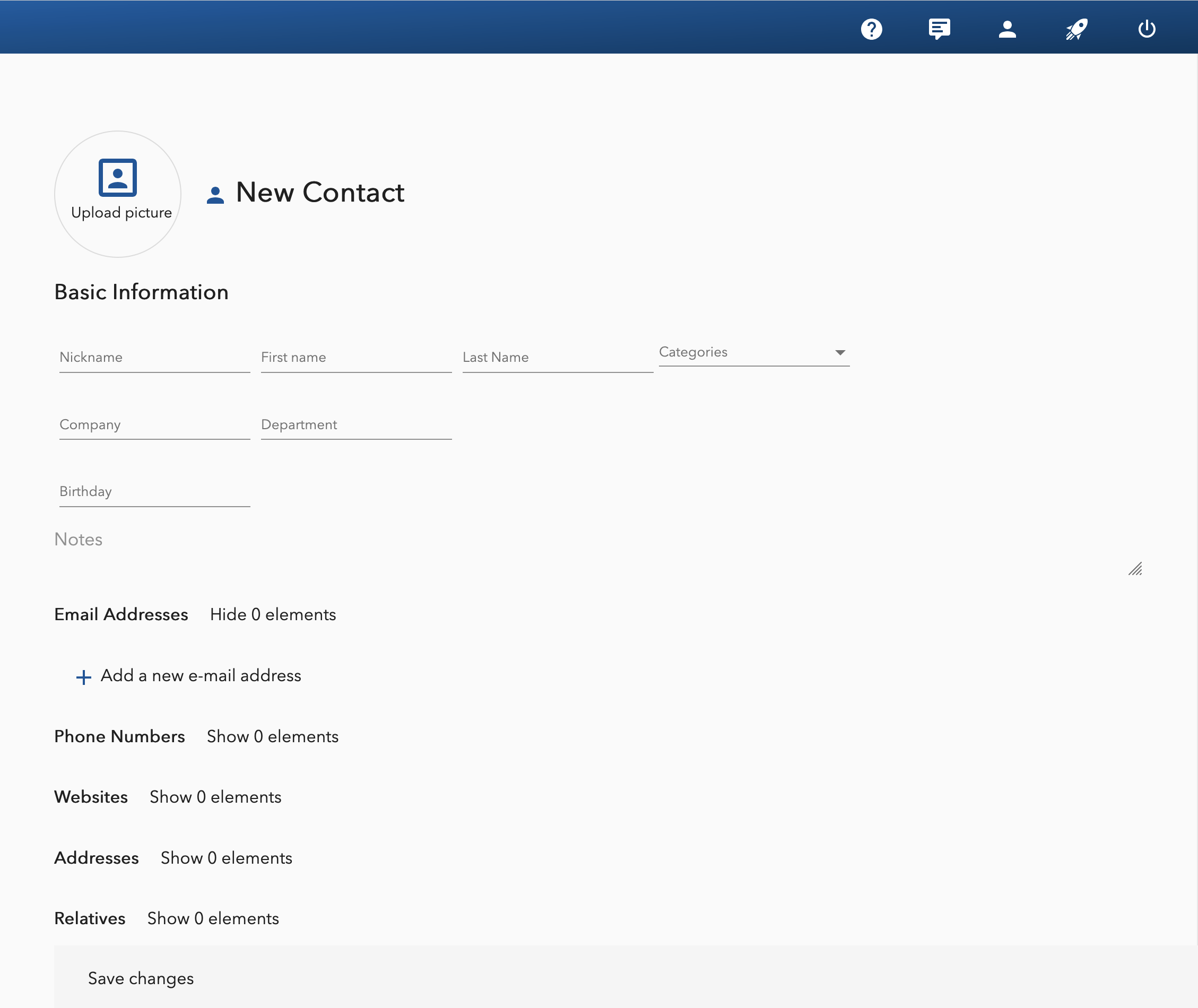Screen dimensions: 1198x1008
Task: Open the messages chat icon in header
Action: [x=939, y=29]
